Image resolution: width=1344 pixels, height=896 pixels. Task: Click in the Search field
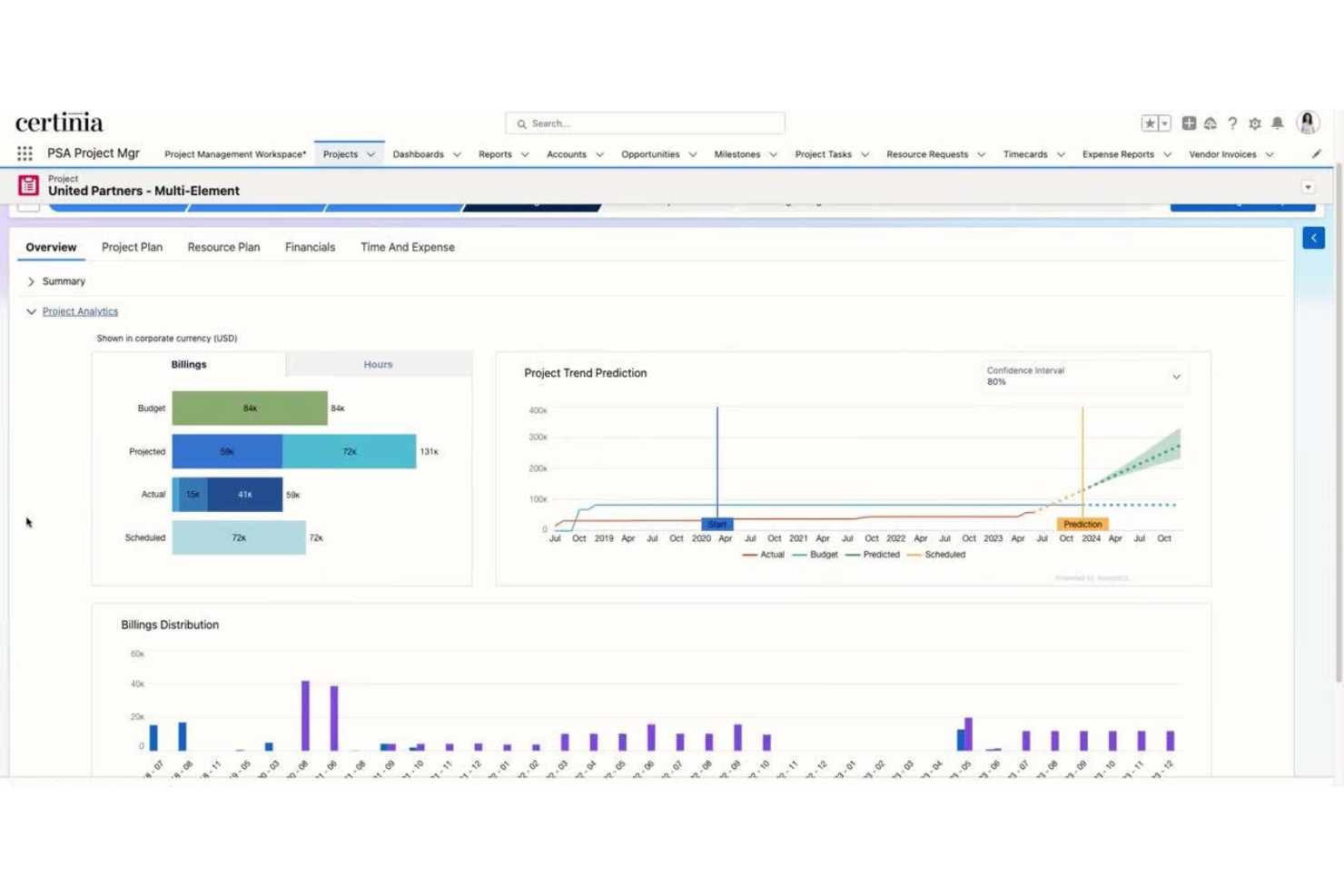pos(645,123)
